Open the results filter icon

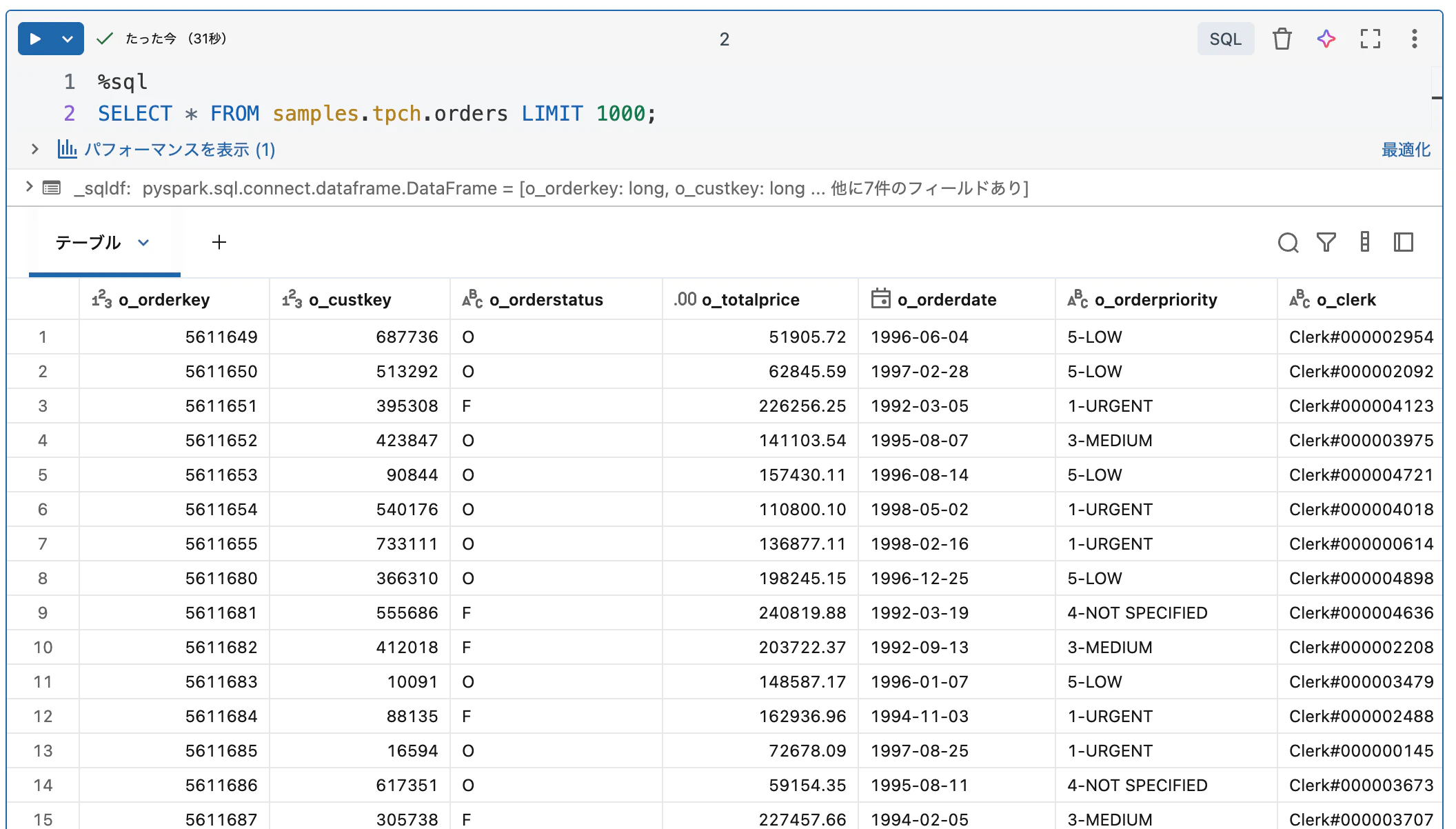point(1326,242)
